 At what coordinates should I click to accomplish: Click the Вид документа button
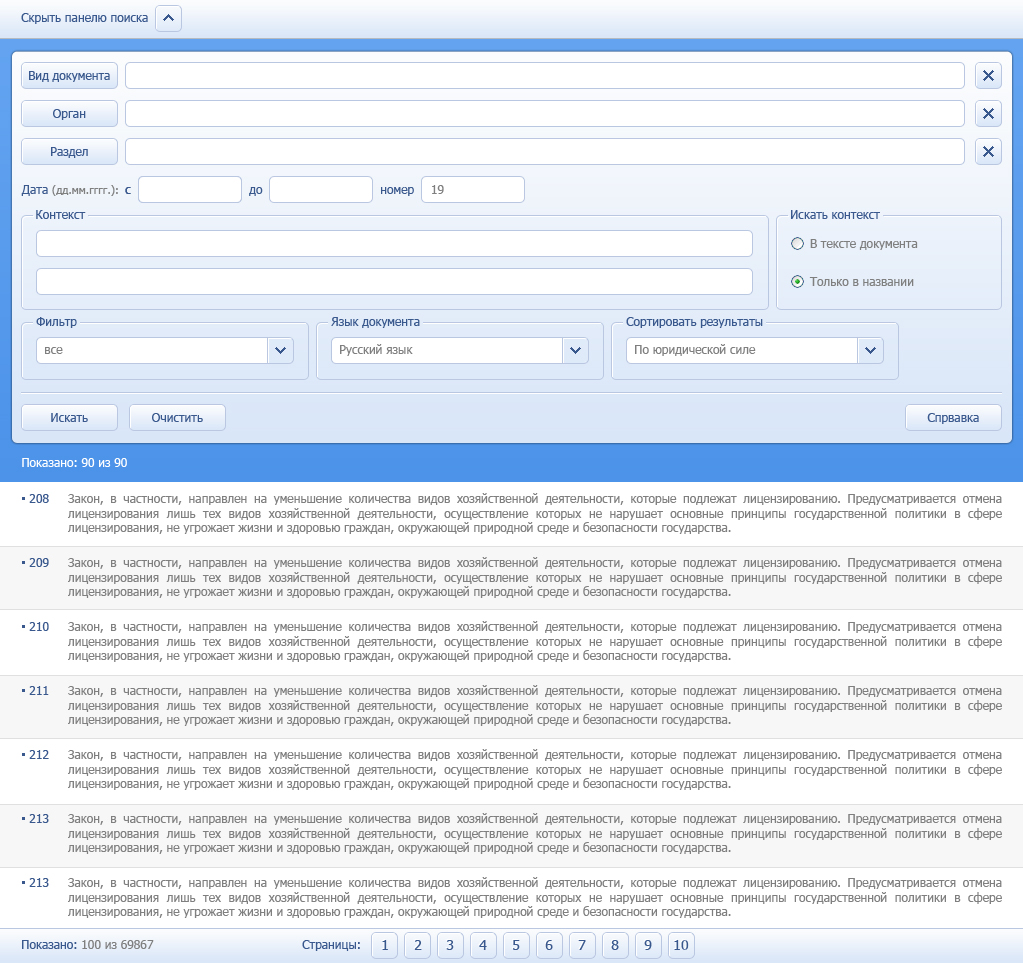(69, 76)
